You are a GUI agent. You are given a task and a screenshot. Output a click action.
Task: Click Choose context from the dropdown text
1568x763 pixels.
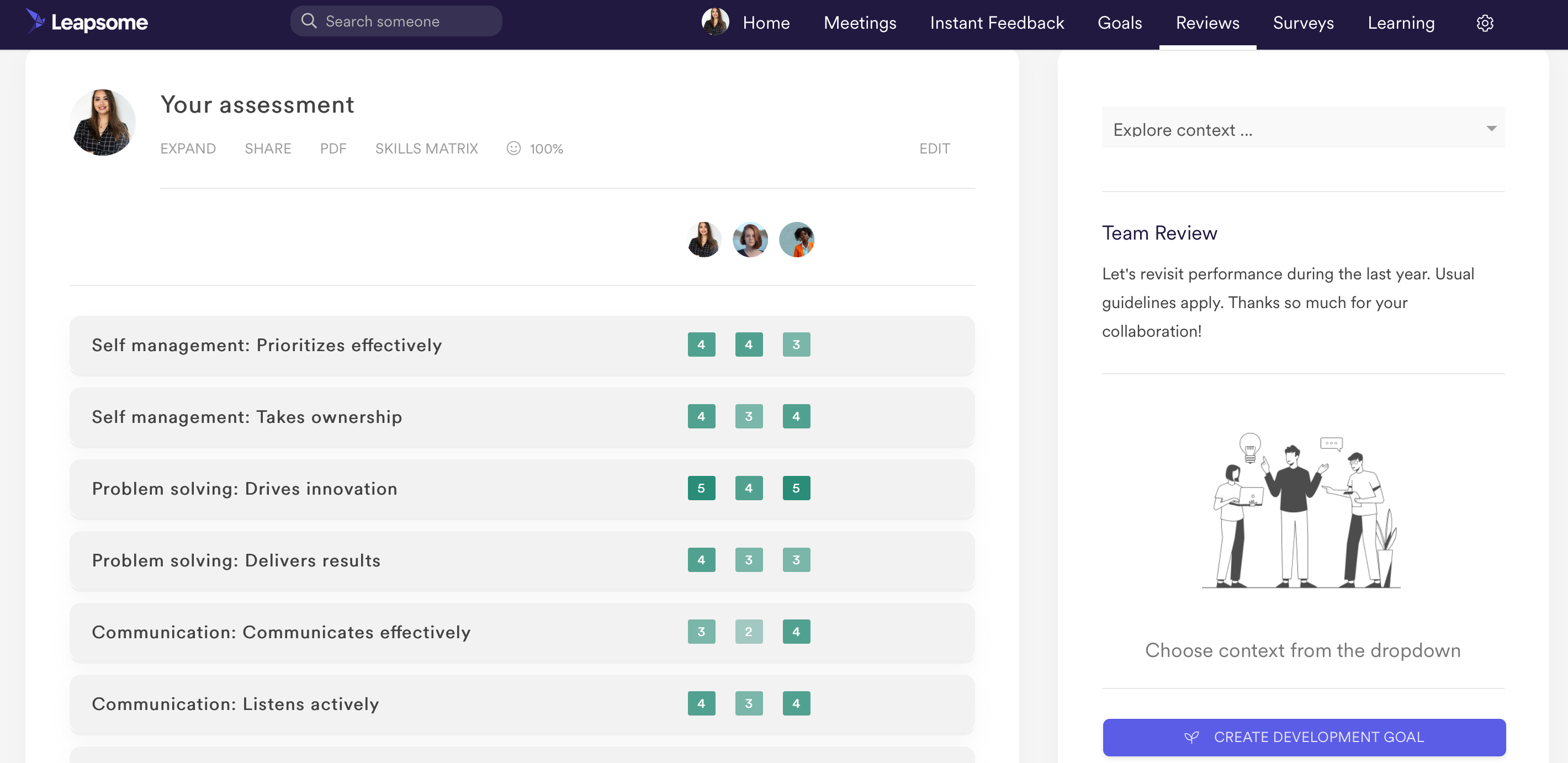(1302, 650)
